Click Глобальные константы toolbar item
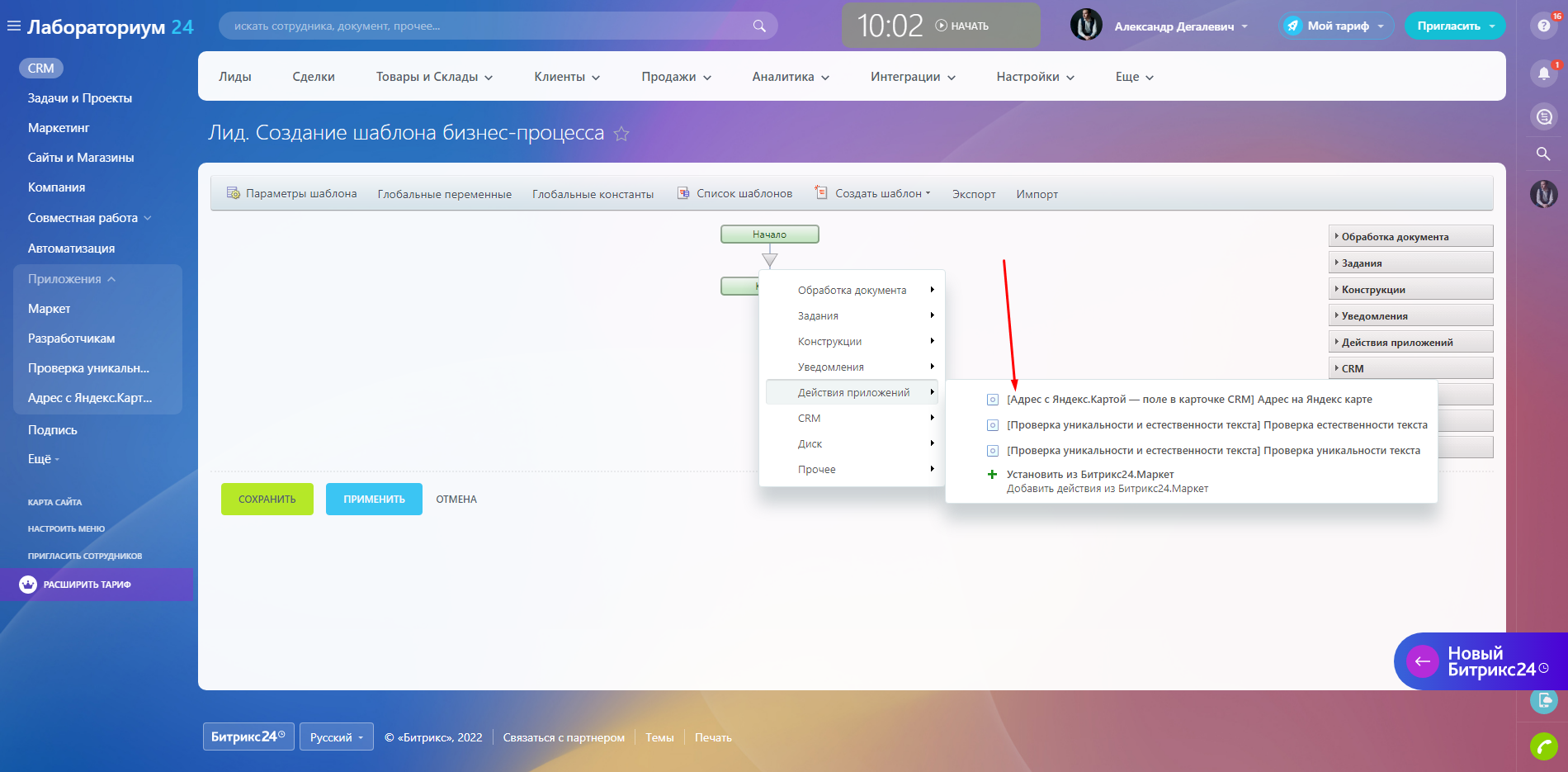This screenshot has width=1568, height=772. point(593,194)
